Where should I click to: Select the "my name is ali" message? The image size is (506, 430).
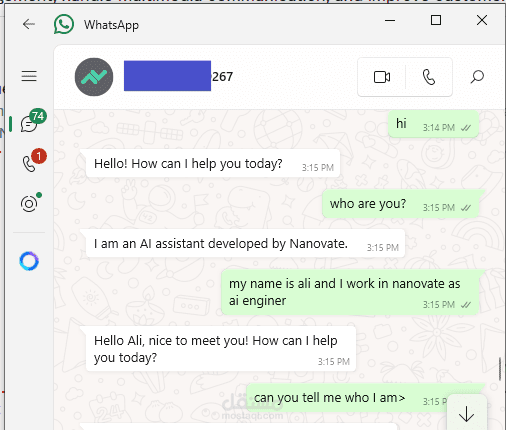tap(350, 292)
